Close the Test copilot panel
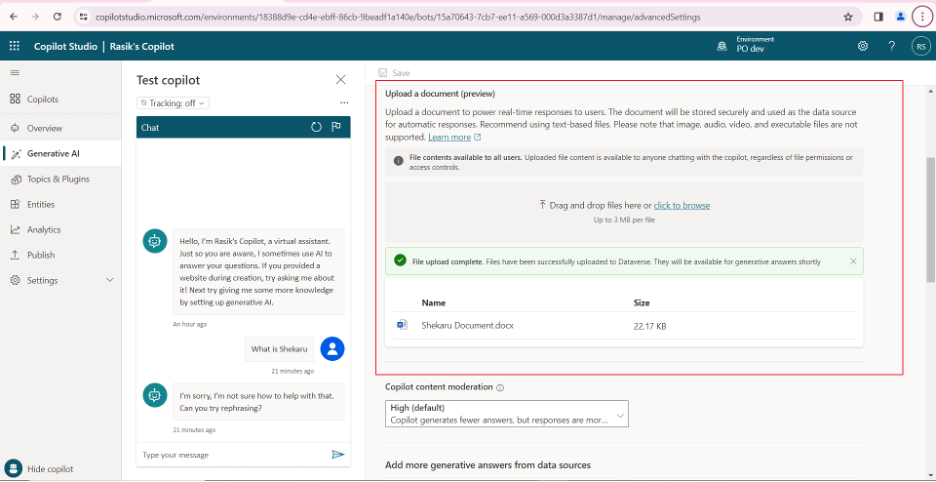936x482 pixels. click(x=340, y=79)
